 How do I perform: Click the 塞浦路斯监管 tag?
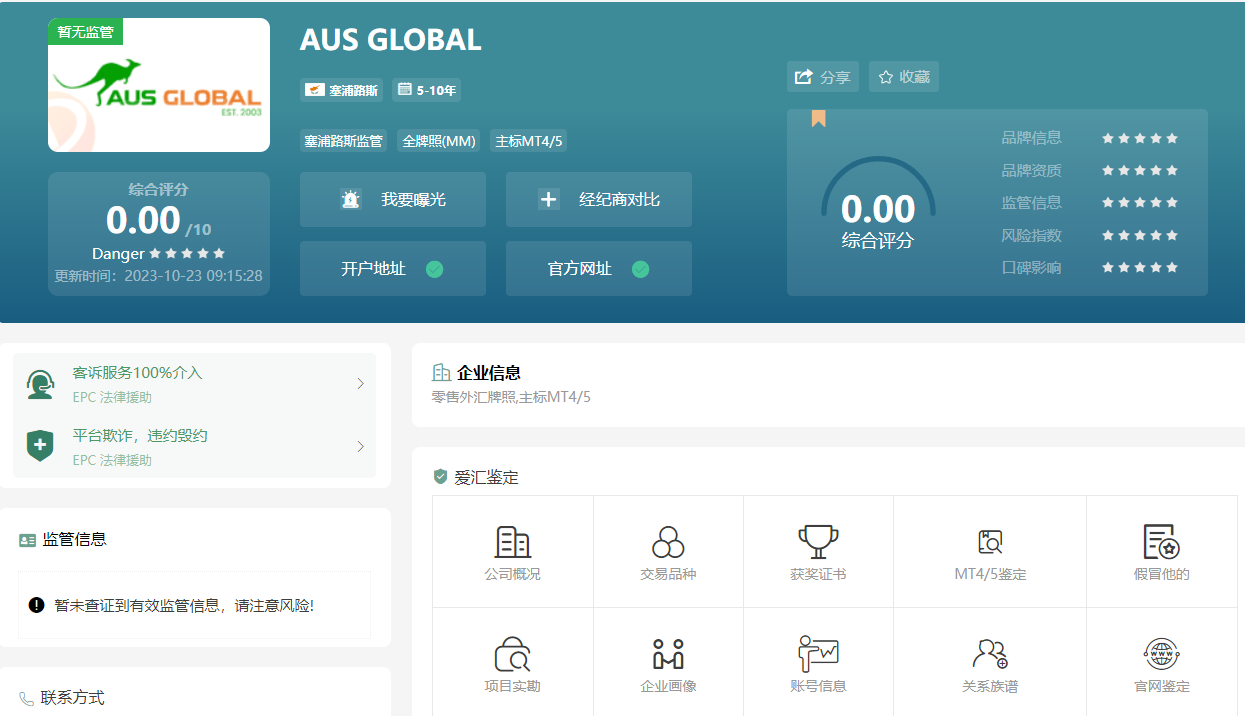[x=343, y=141]
